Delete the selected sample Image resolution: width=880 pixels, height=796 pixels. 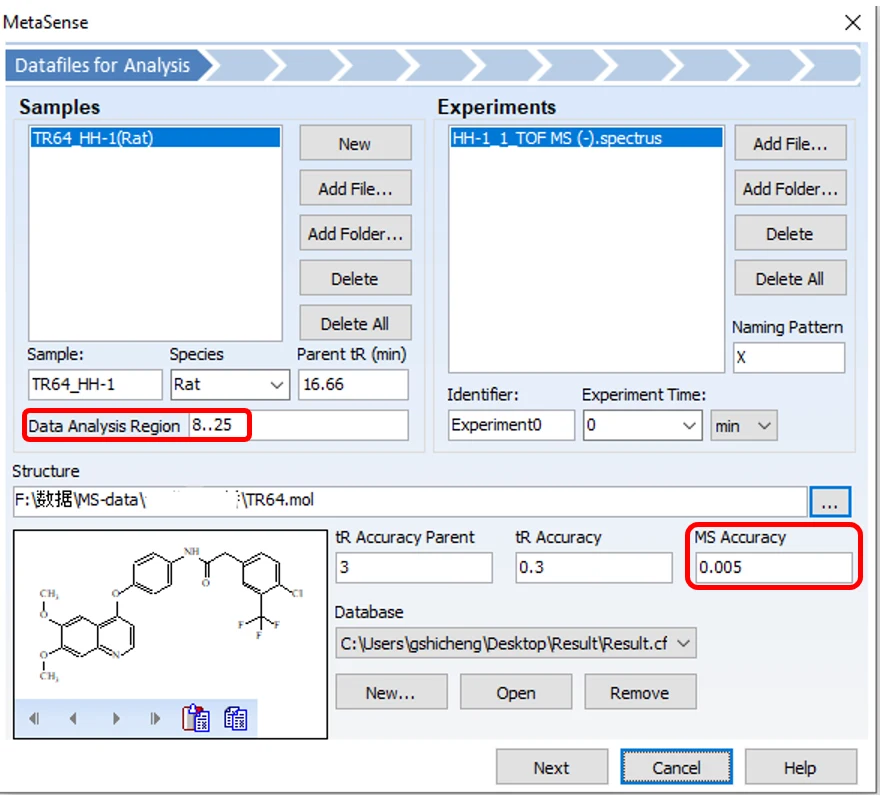pyautogui.click(x=355, y=278)
